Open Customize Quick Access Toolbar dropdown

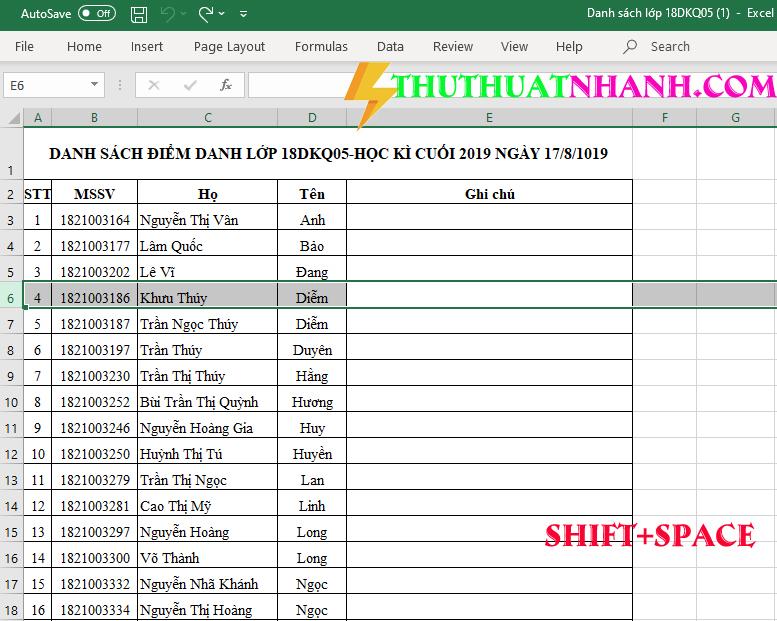coord(243,14)
